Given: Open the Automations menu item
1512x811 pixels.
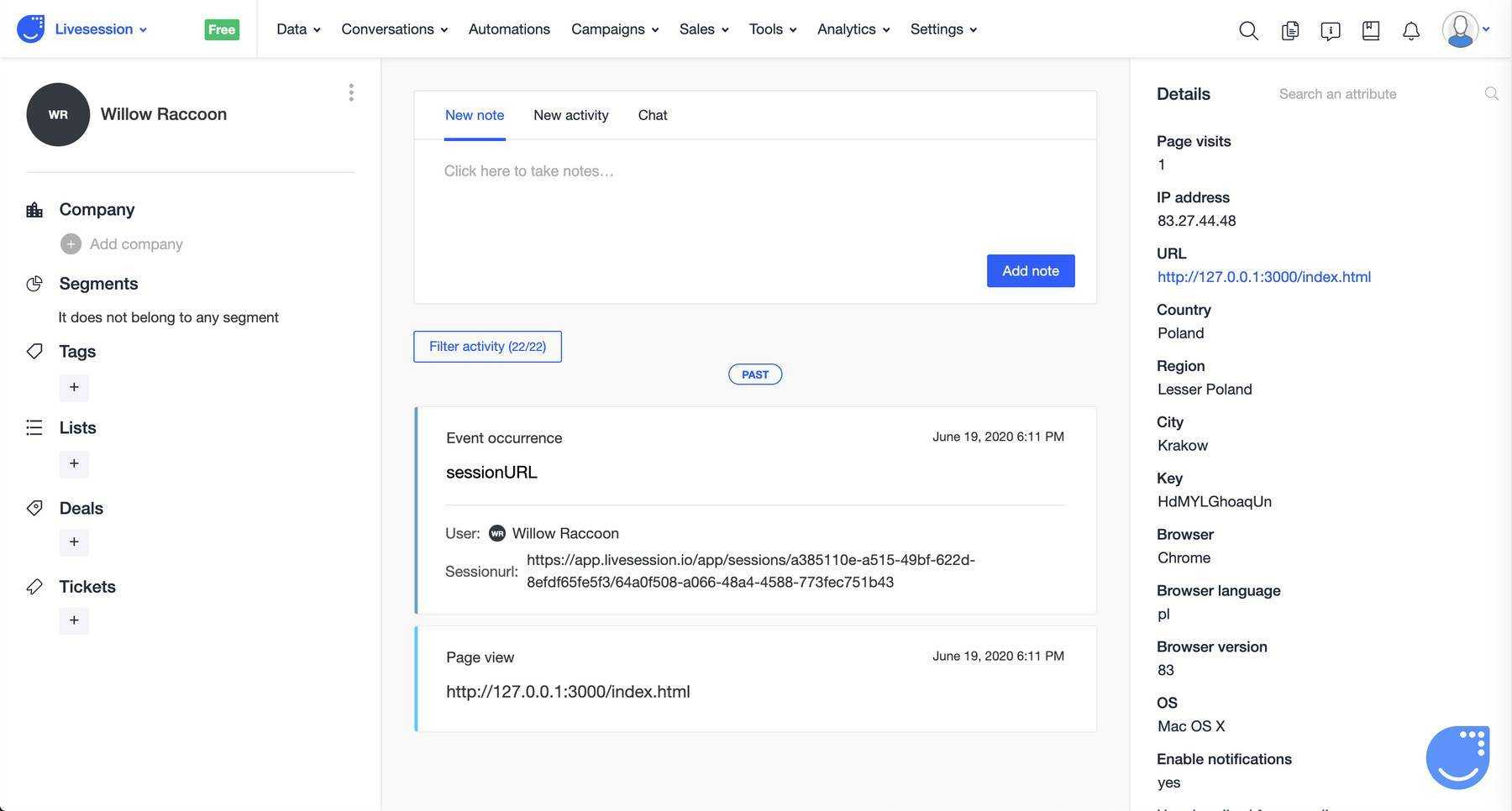Looking at the screenshot, I should [509, 29].
